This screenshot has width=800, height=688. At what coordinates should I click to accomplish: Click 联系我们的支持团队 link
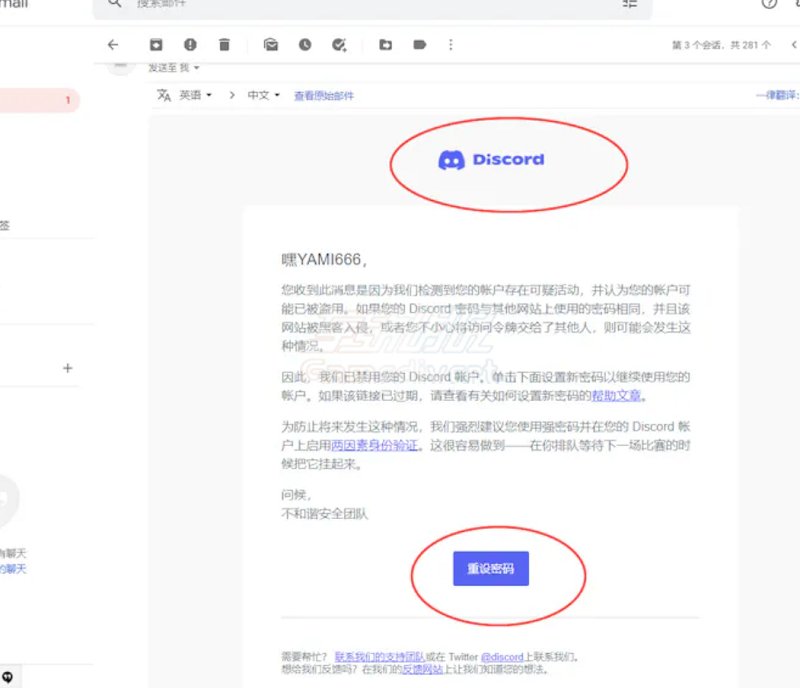coord(380,657)
